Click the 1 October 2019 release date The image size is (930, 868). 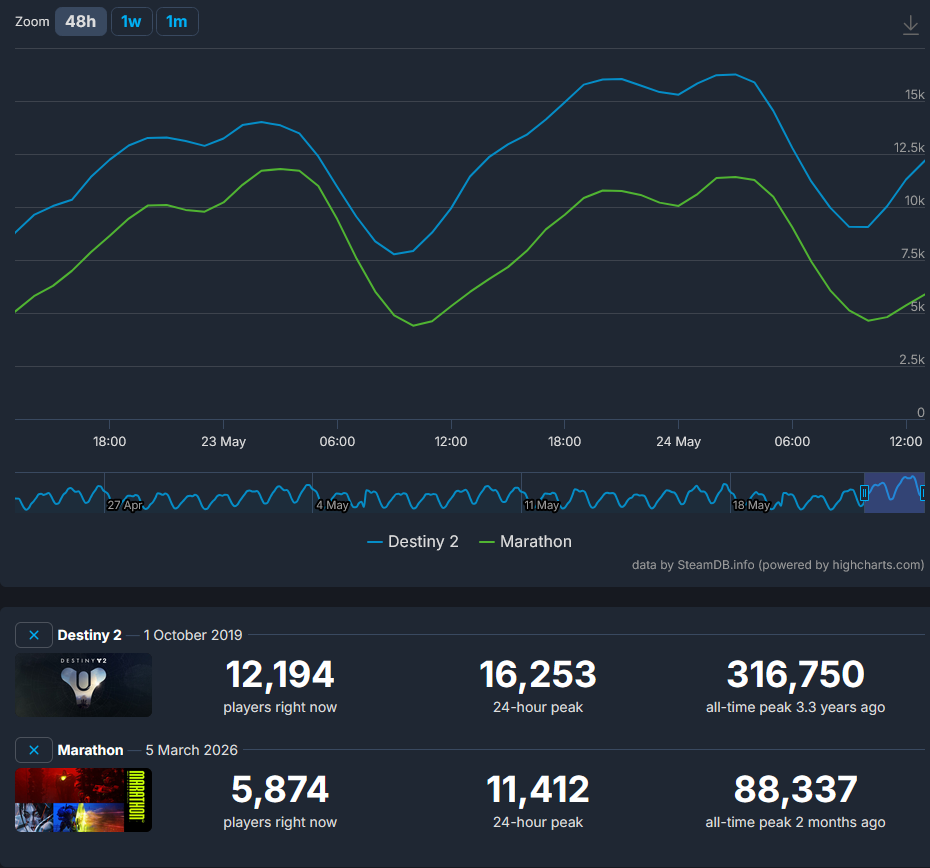[193, 635]
